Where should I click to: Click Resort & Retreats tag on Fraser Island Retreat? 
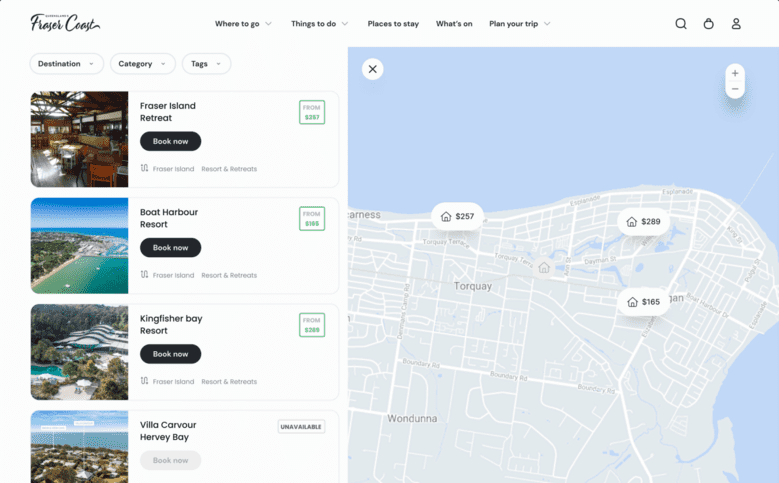click(229, 169)
